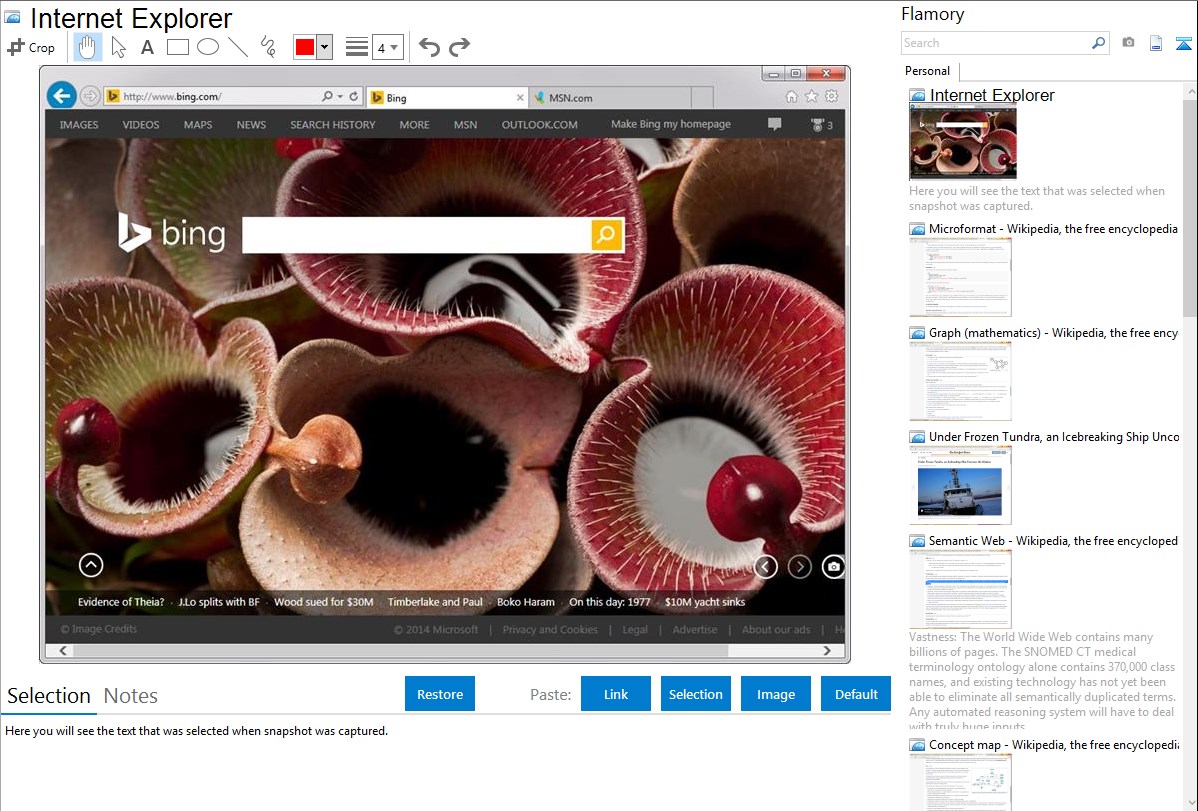
Task: Click the feedback speech bubble on Bing bar
Action: coord(774,124)
